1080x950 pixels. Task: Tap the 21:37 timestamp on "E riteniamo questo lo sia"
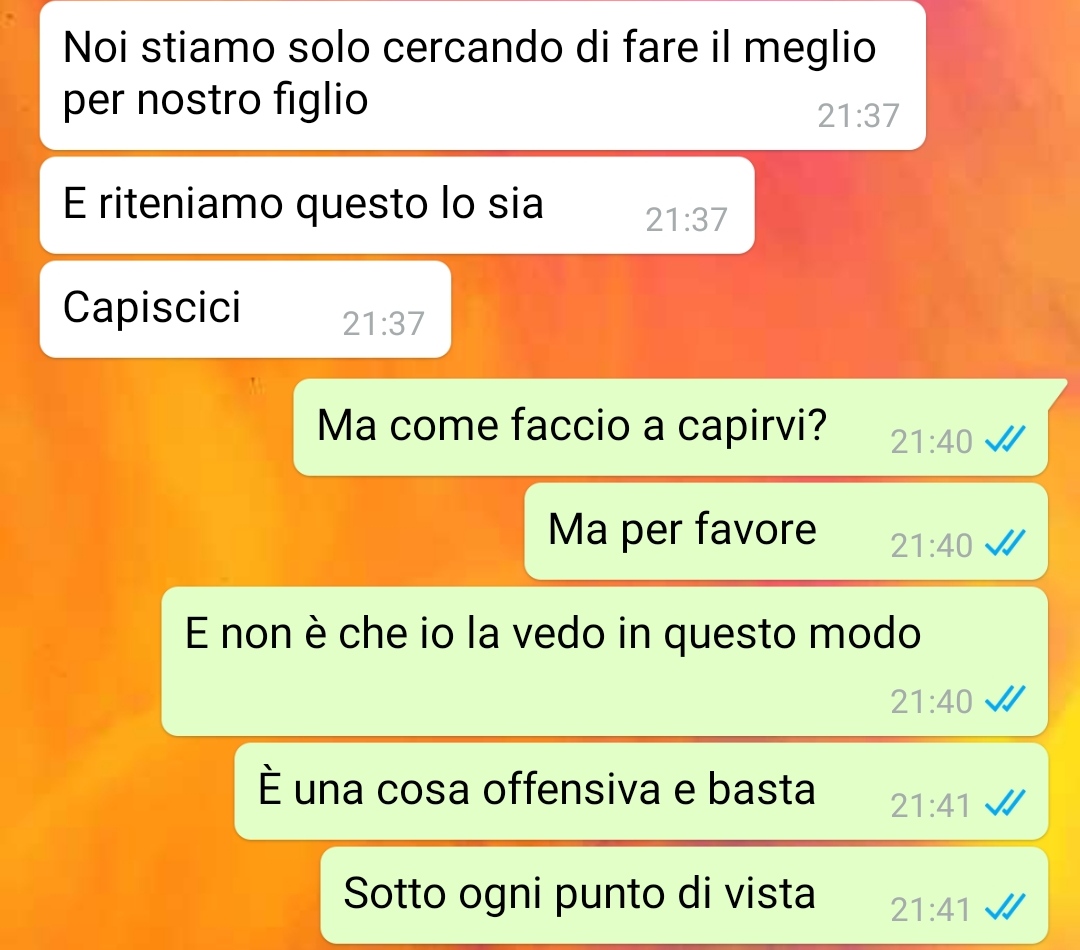point(686,219)
